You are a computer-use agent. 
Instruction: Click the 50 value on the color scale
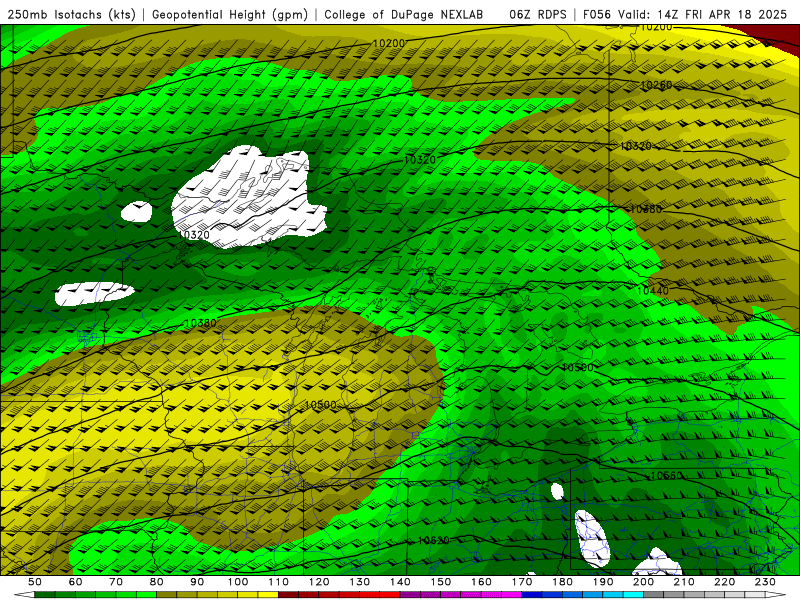pos(35,582)
